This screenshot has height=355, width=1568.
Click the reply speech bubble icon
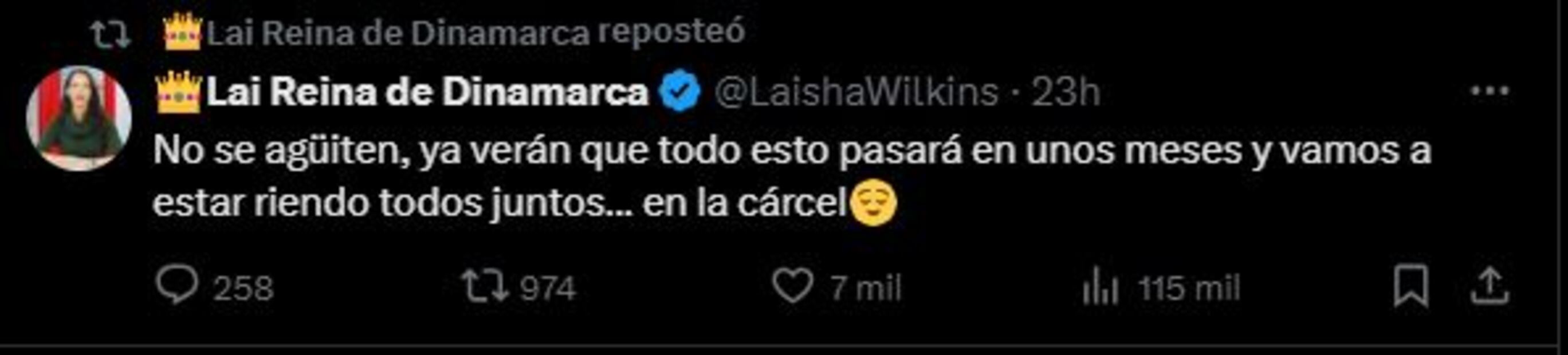tap(176, 286)
